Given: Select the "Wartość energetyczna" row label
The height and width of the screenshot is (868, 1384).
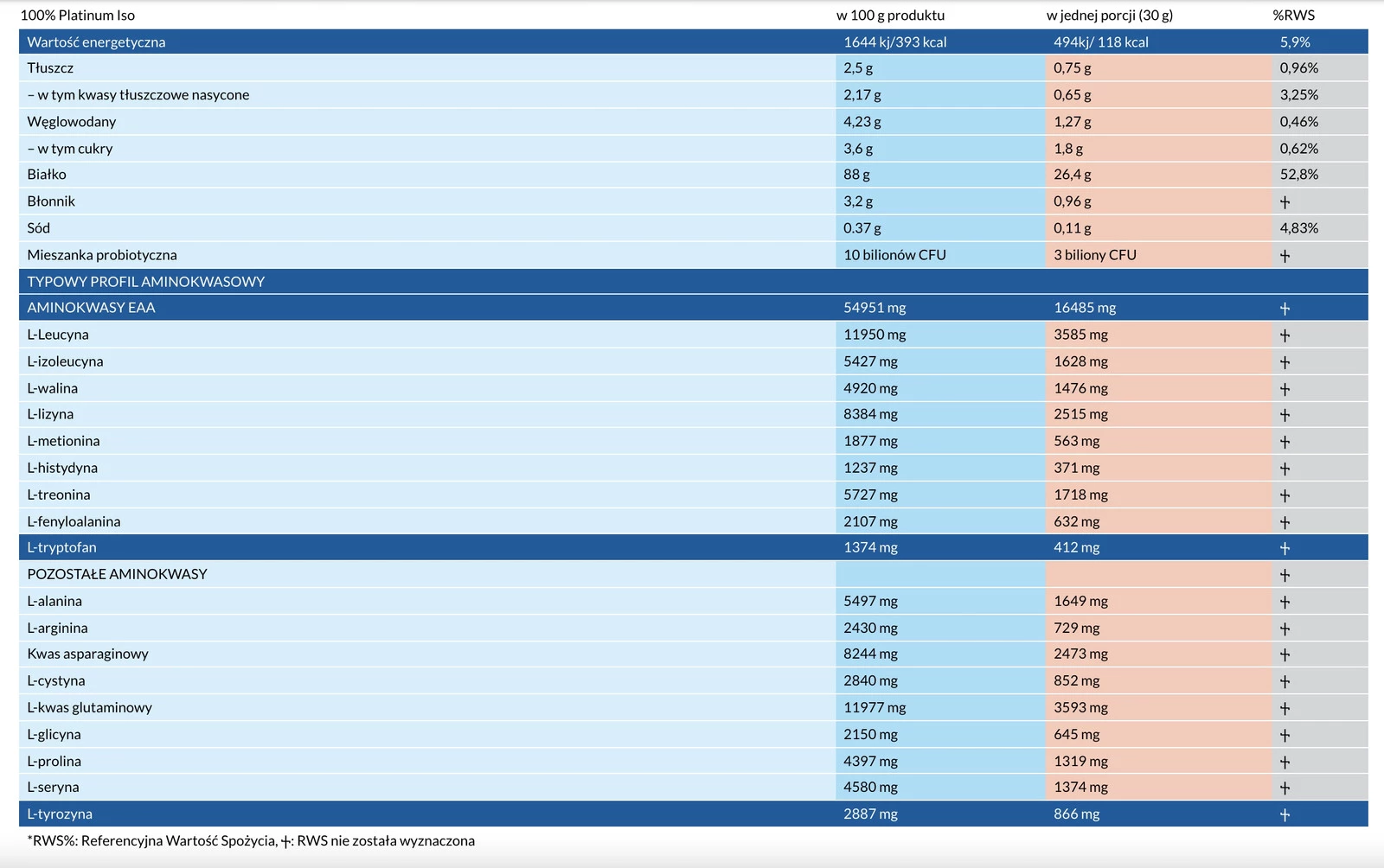Looking at the screenshot, I should point(96,42).
